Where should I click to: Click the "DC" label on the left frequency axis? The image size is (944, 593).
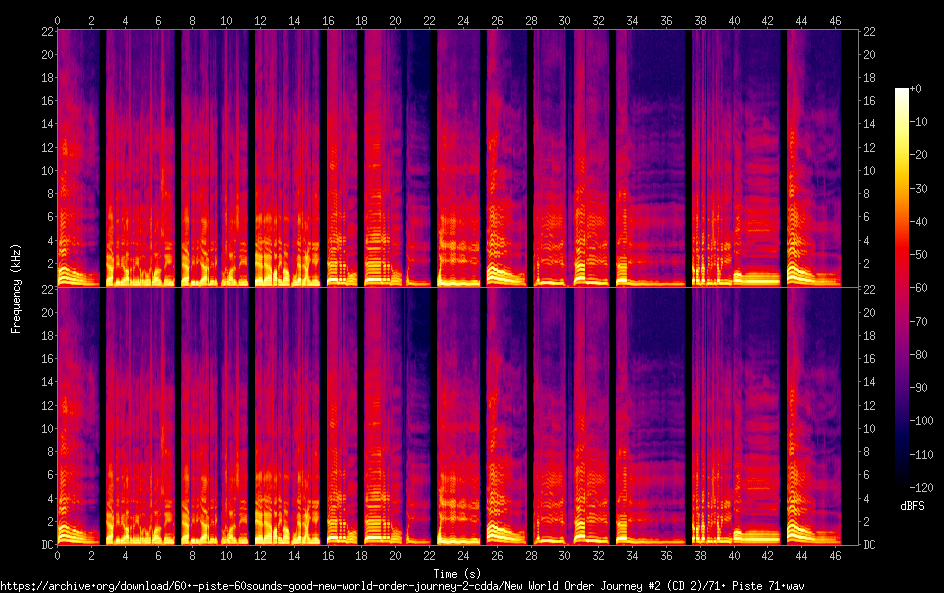pyautogui.click(x=48, y=545)
